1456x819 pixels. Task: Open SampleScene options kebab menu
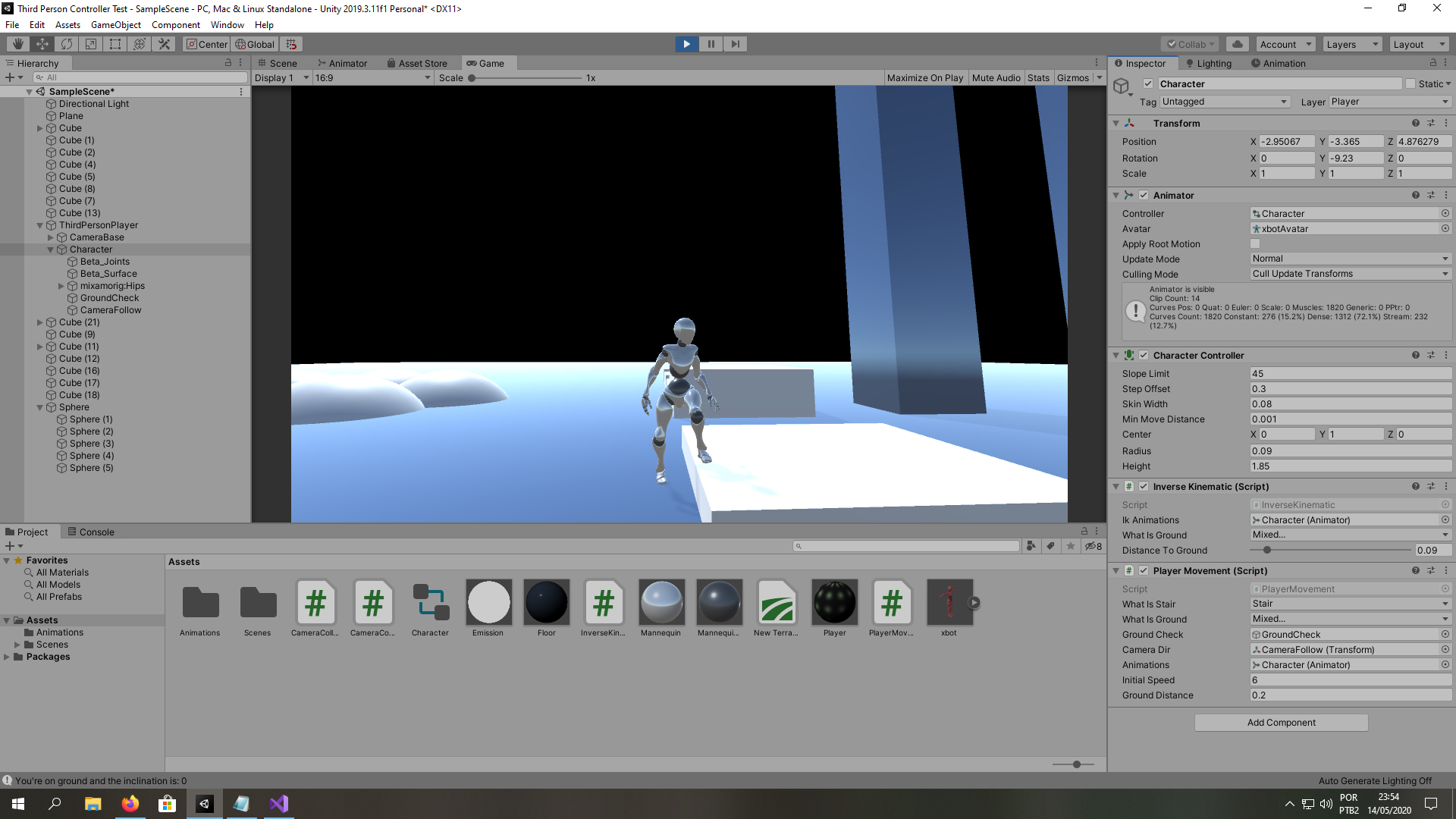pyautogui.click(x=241, y=92)
